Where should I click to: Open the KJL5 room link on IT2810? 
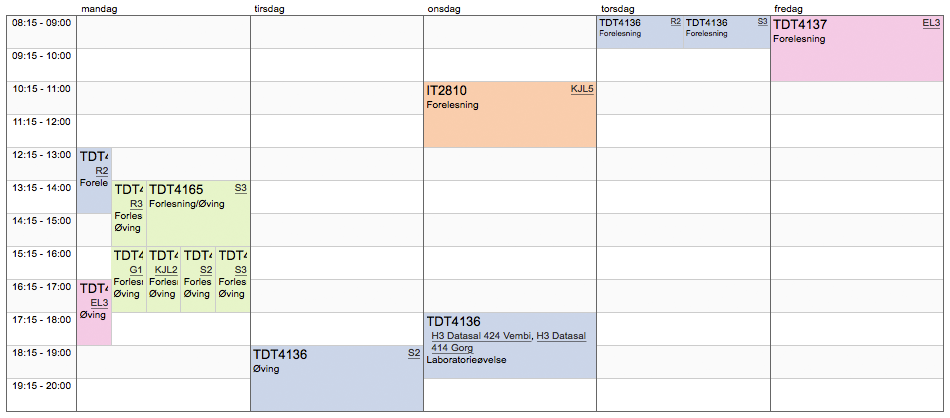pyautogui.click(x=582, y=89)
